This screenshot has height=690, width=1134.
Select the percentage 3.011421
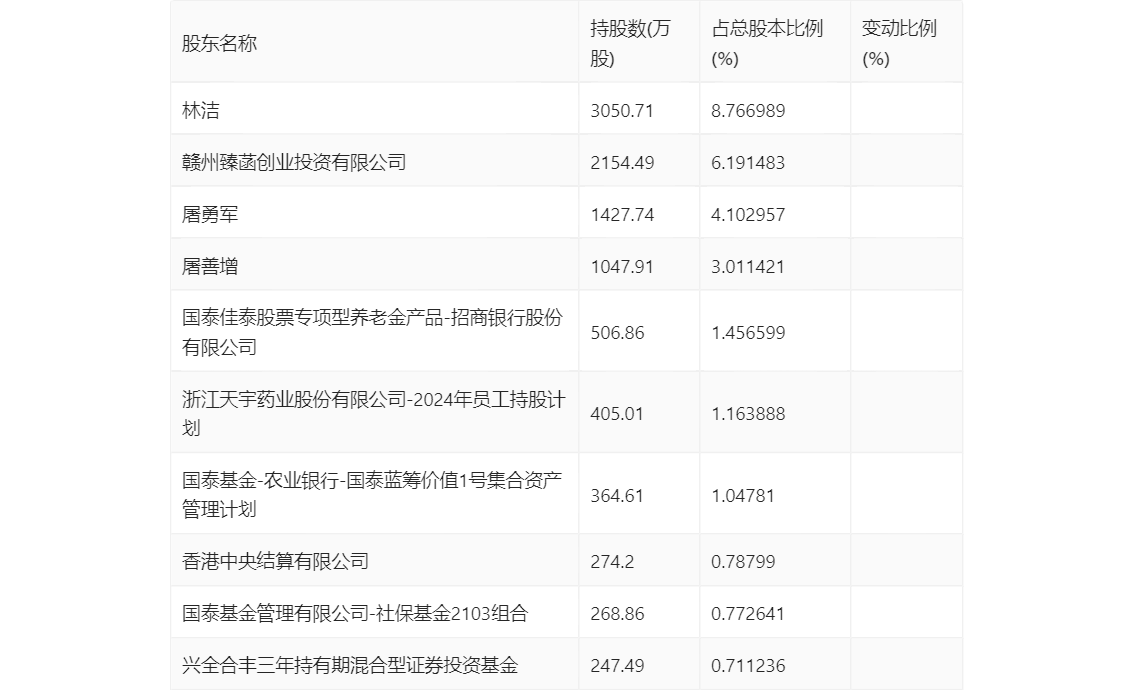point(748,267)
